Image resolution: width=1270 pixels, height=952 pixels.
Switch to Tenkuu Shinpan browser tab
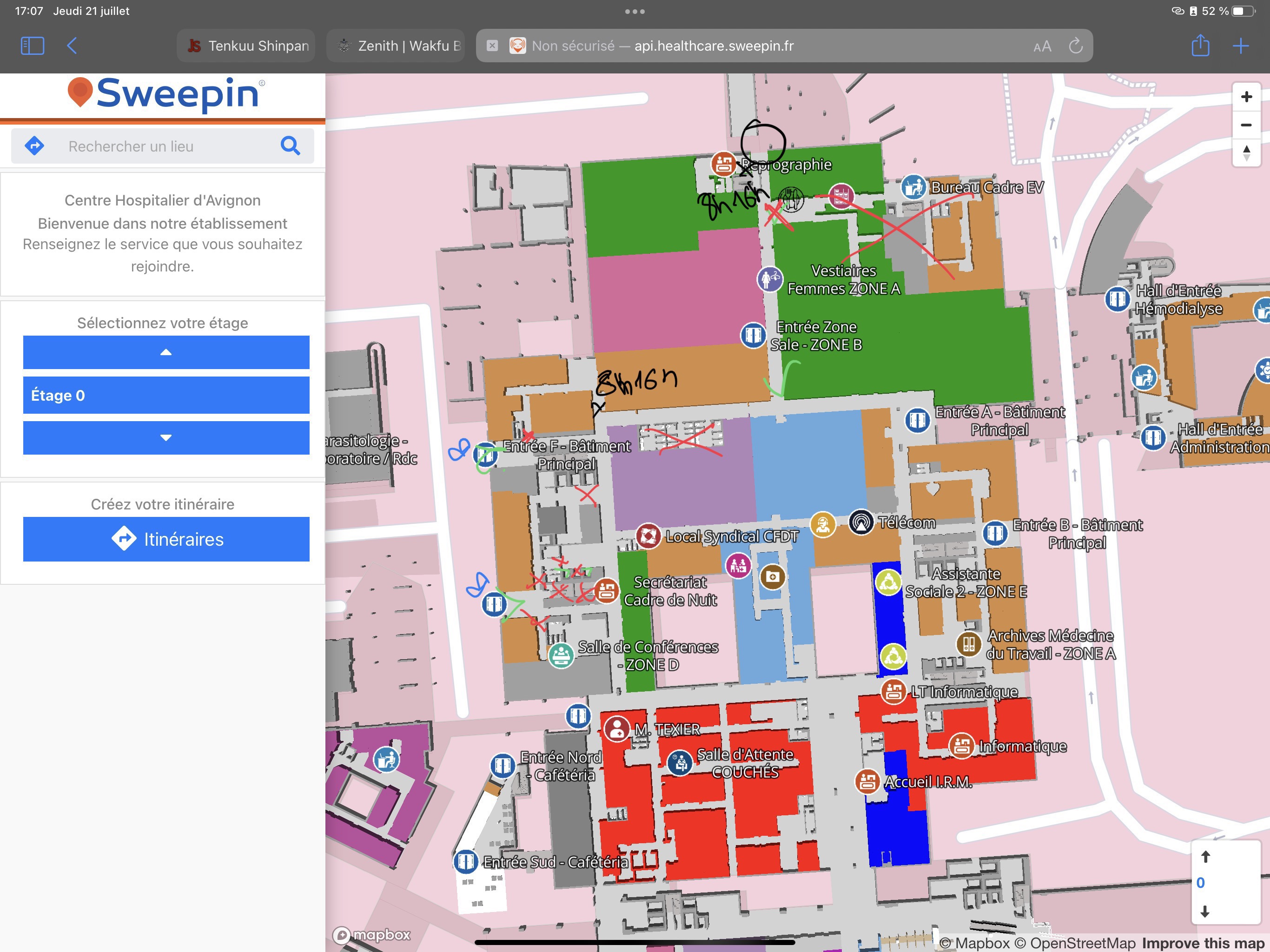pyautogui.click(x=247, y=46)
